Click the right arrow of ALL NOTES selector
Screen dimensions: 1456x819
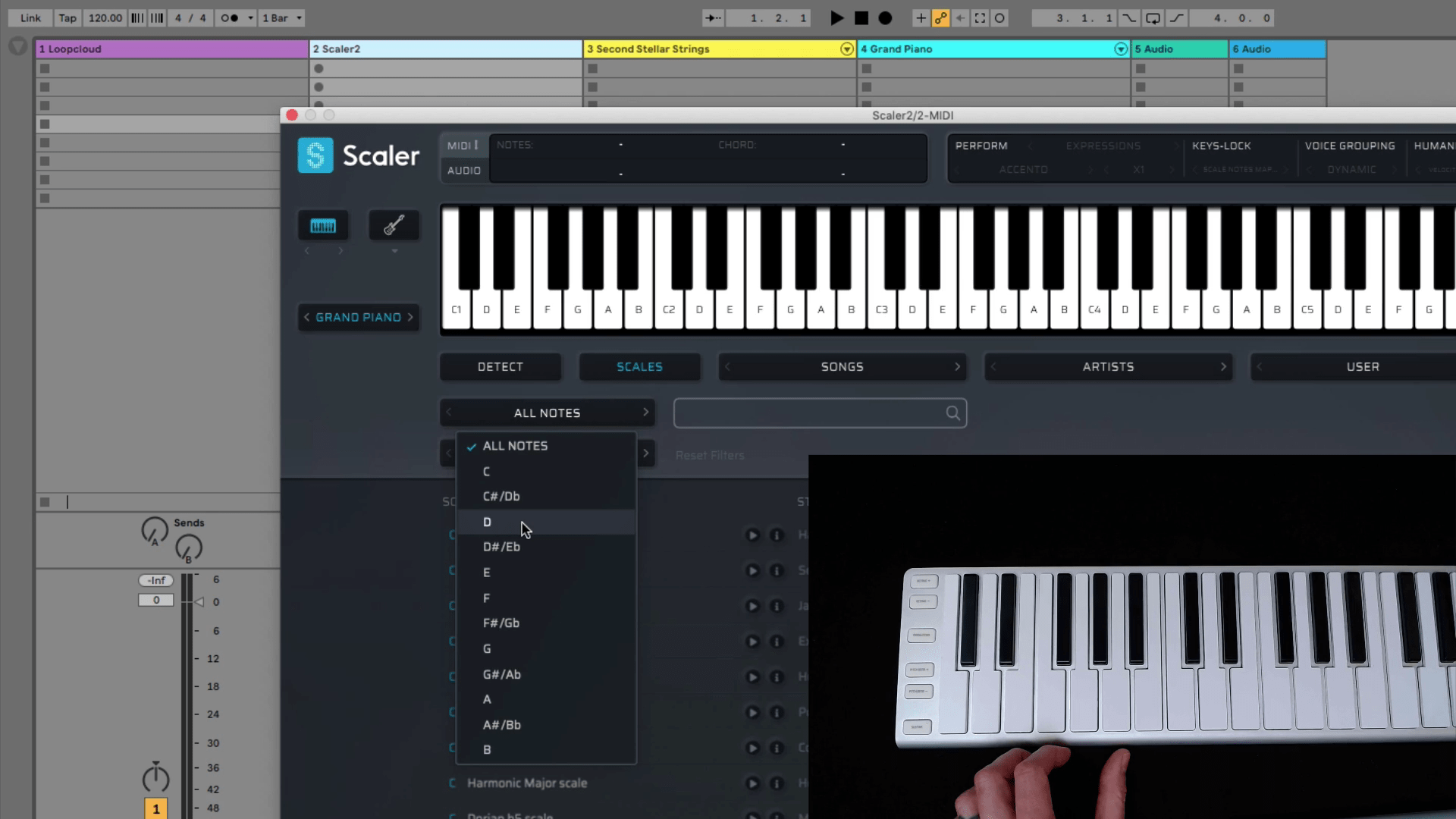pyautogui.click(x=645, y=413)
